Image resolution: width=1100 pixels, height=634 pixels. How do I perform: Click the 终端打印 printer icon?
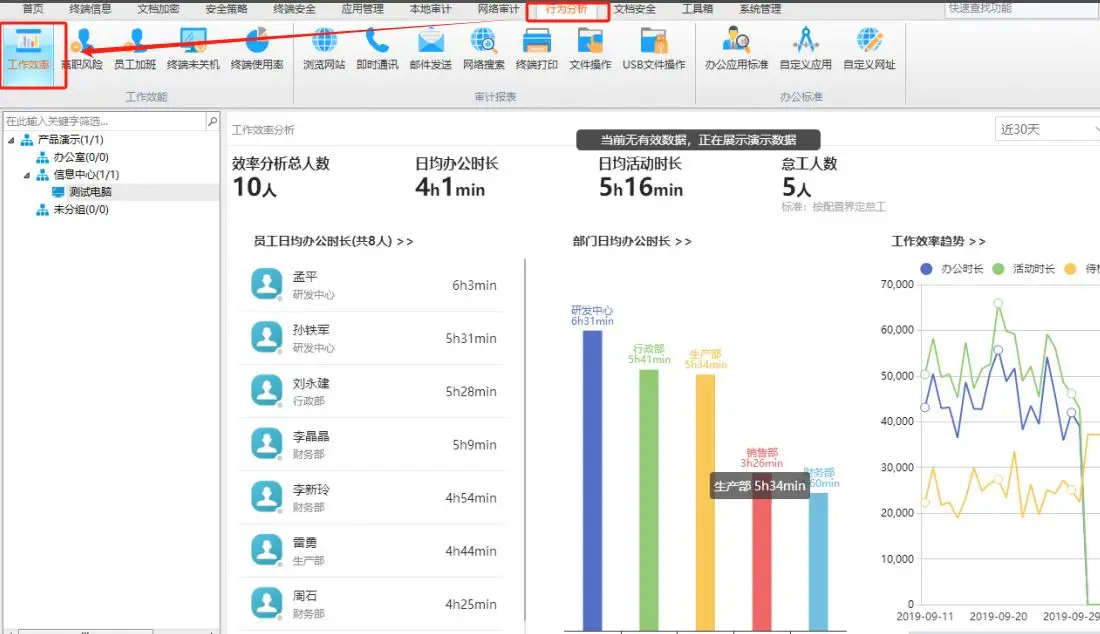tap(537, 48)
